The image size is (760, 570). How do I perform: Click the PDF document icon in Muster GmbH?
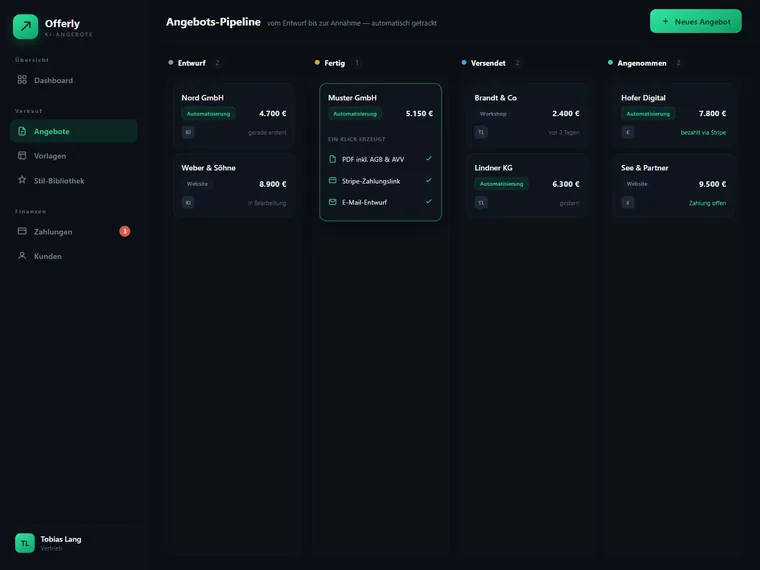point(332,159)
